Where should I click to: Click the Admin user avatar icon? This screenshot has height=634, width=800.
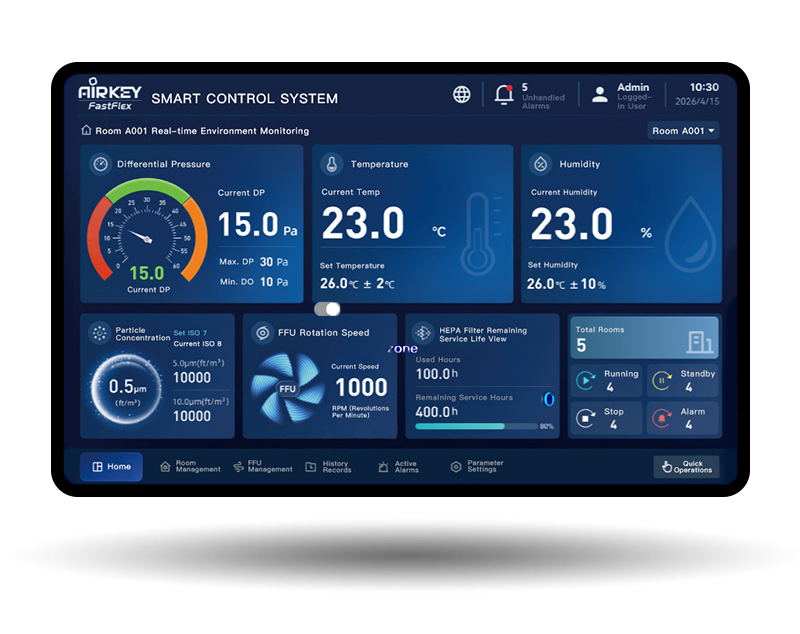coord(600,94)
